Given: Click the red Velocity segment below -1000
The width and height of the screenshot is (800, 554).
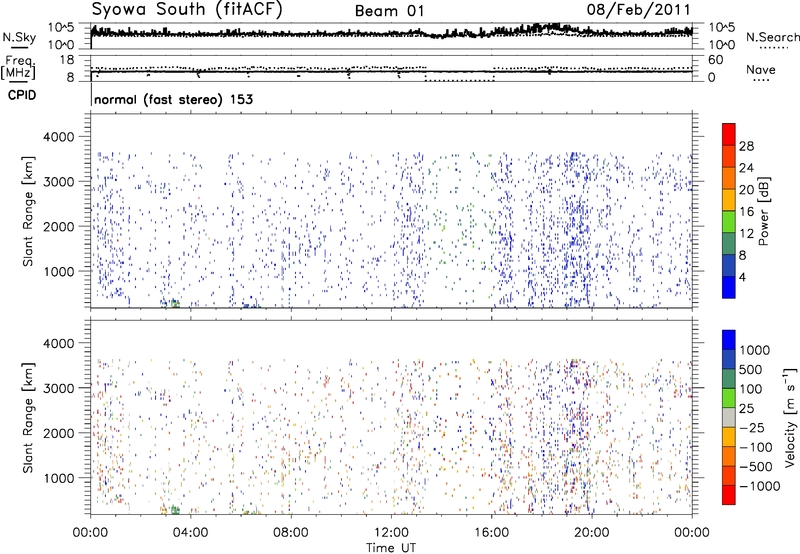Looking at the screenshot, I should 729,495.
